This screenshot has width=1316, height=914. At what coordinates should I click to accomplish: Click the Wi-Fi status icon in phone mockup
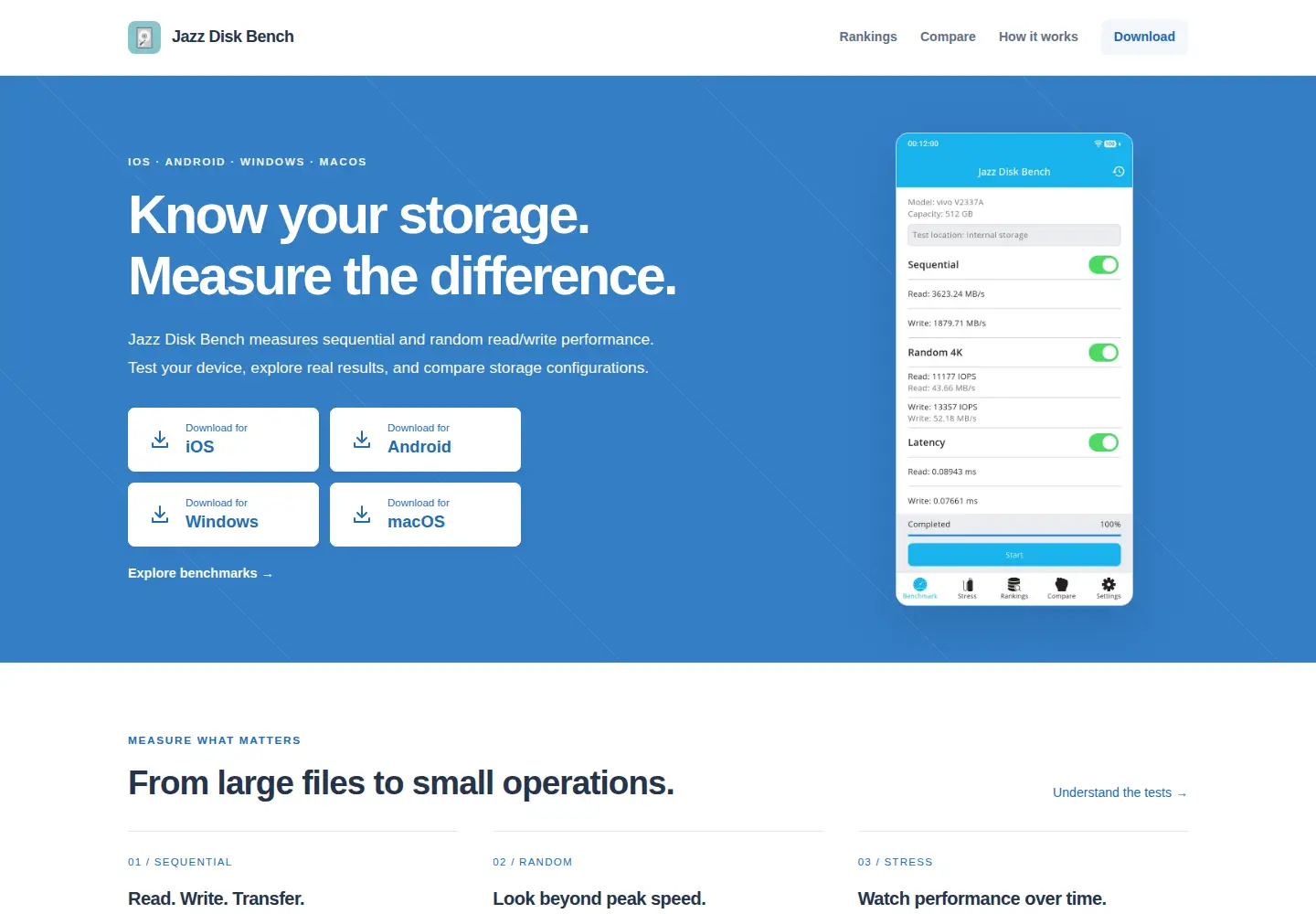point(1098,144)
